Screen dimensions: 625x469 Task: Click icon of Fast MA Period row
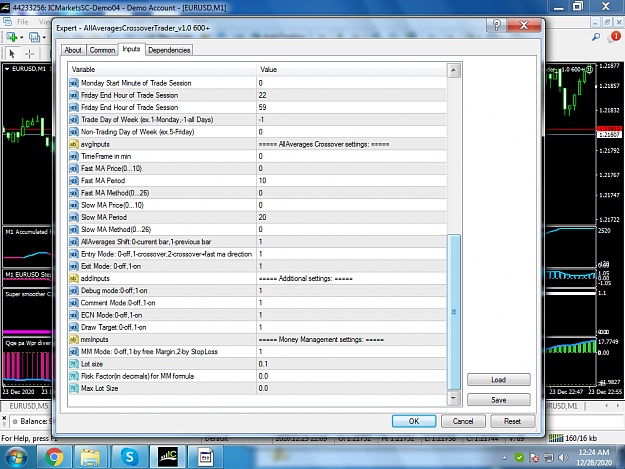[x=74, y=181]
